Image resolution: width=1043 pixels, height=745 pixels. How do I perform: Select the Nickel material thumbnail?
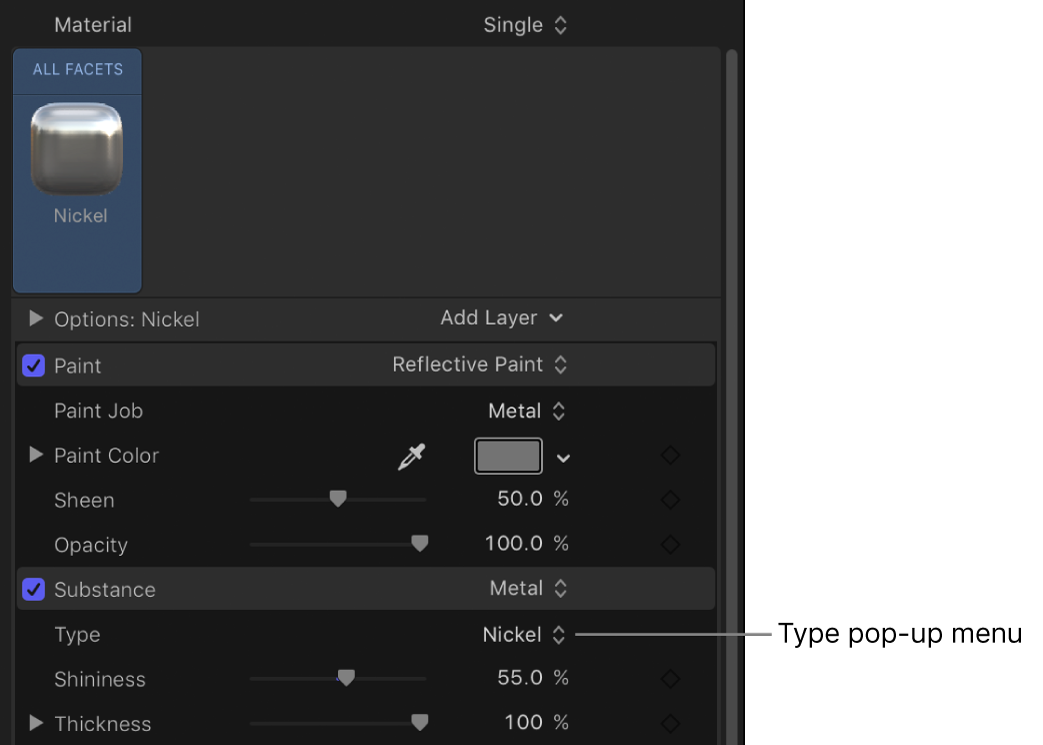click(x=80, y=150)
